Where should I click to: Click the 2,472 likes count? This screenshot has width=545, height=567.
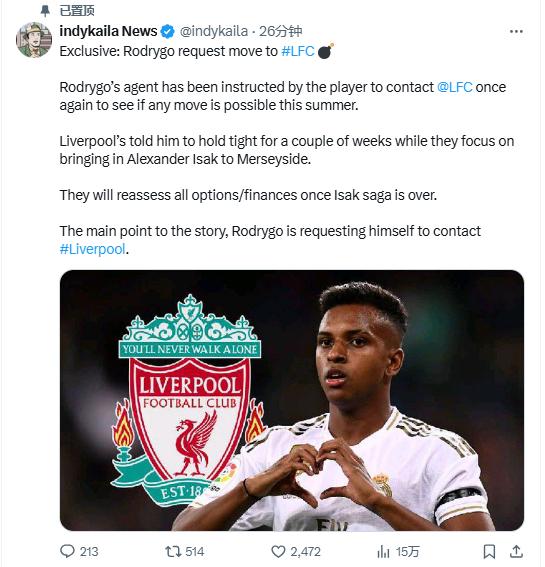coord(305,552)
